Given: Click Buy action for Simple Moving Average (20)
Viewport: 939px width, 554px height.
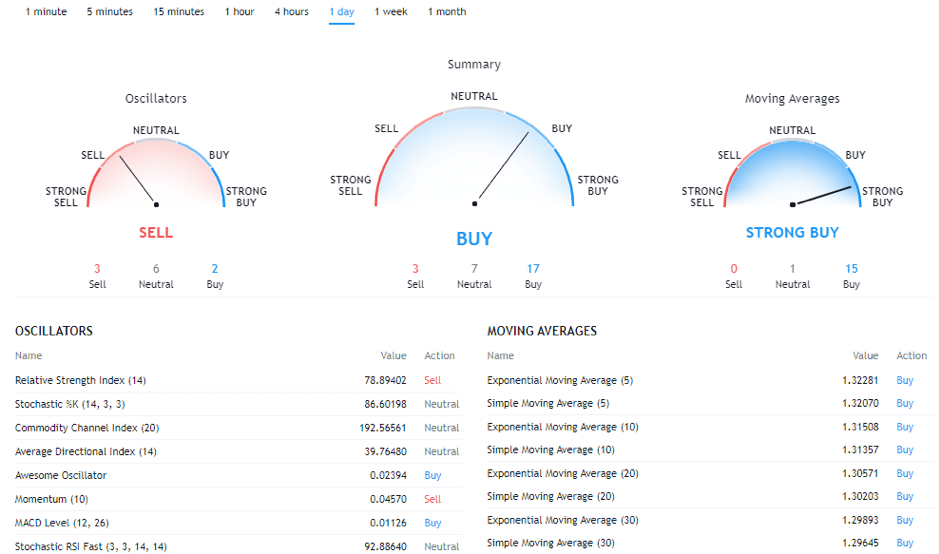Looking at the screenshot, I should click(x=904, y=497).
